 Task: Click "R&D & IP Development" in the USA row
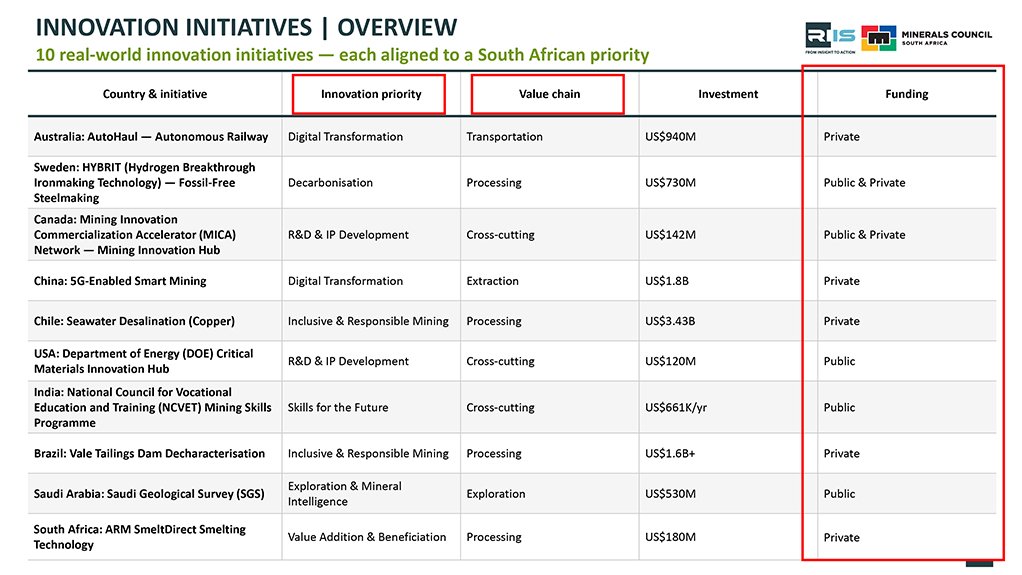(348, 361)
